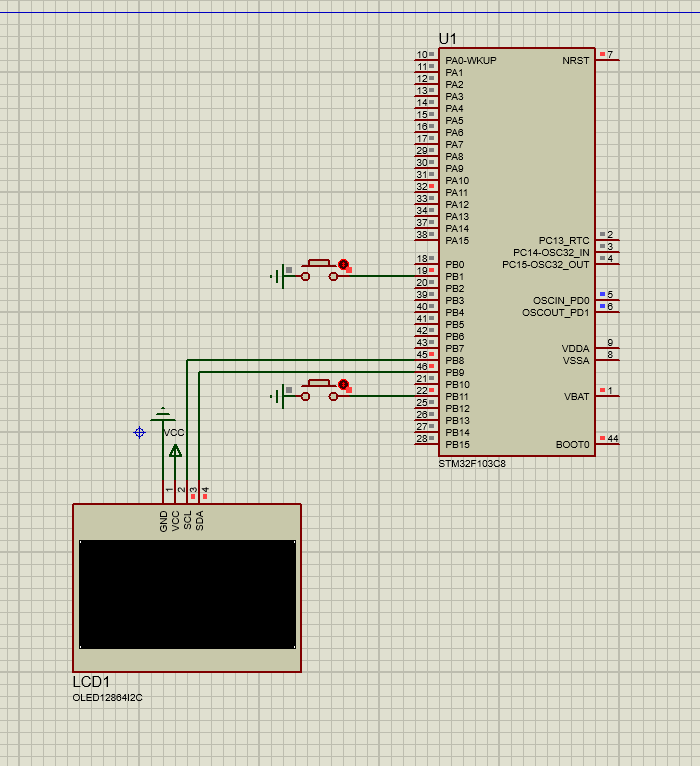This screenshot has height=766, width=700.
Task: Click pin number 28 next to PB15
Action: coord(422,438)
